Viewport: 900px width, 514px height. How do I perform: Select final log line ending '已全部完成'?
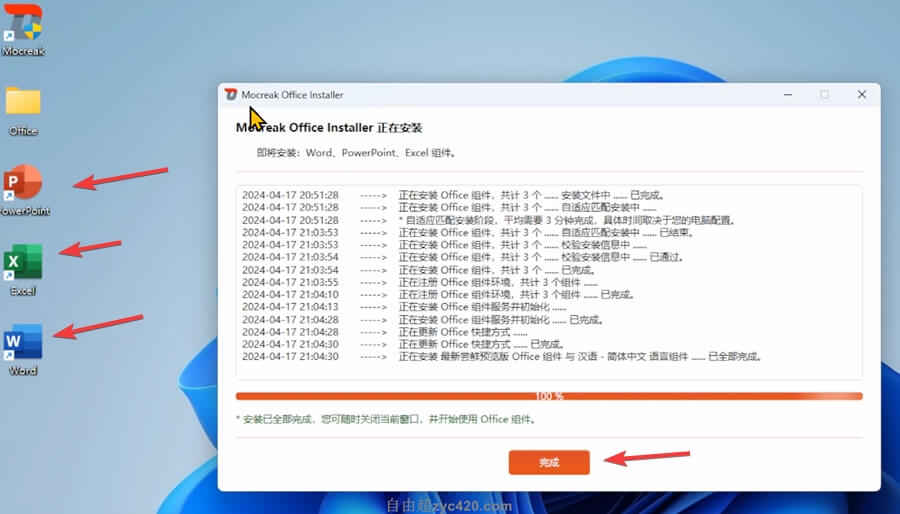503,356
